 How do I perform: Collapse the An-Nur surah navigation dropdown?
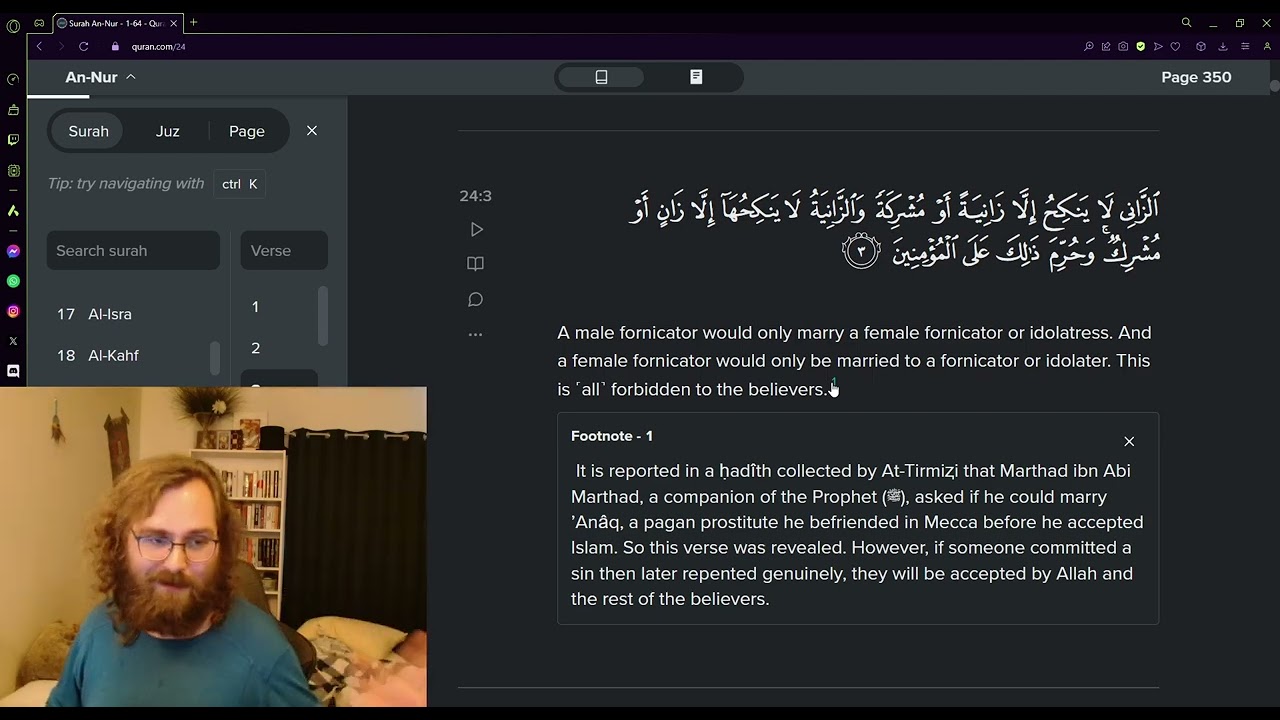[101, 77]
